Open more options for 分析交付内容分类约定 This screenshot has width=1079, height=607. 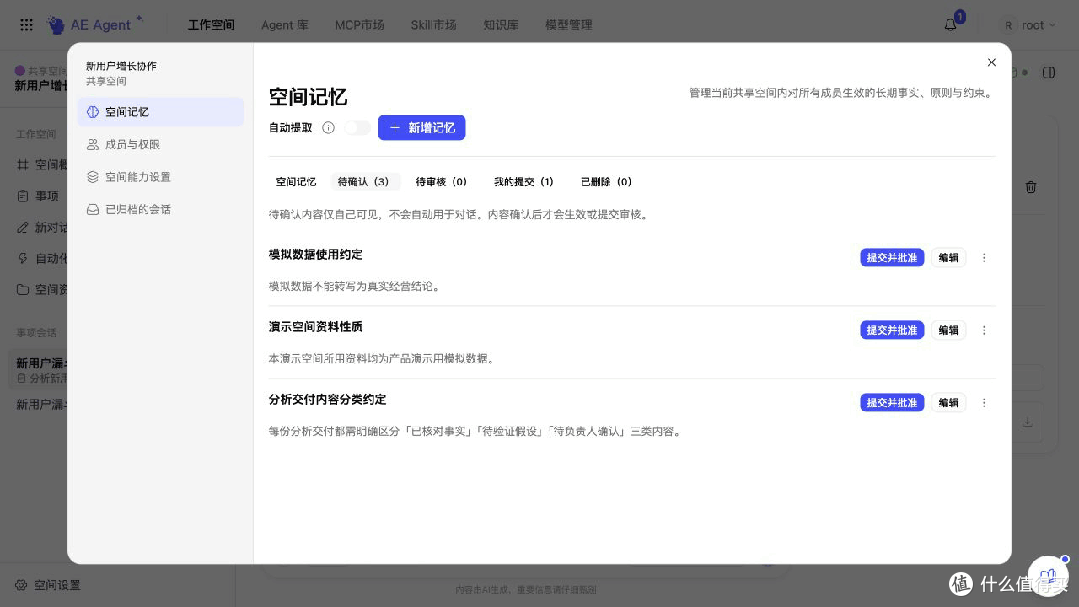[984, 403]
